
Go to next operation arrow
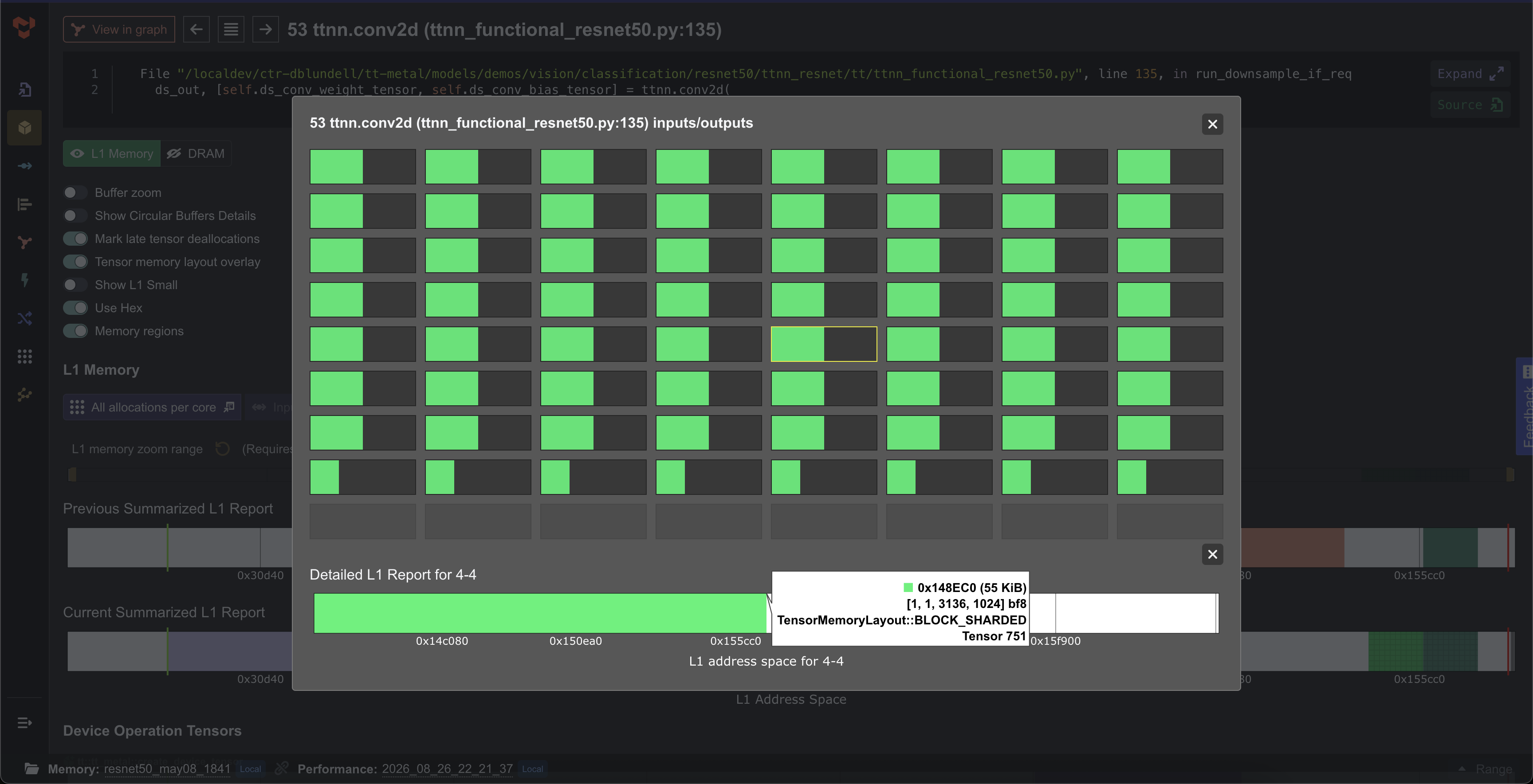click(x=265, y=29)
